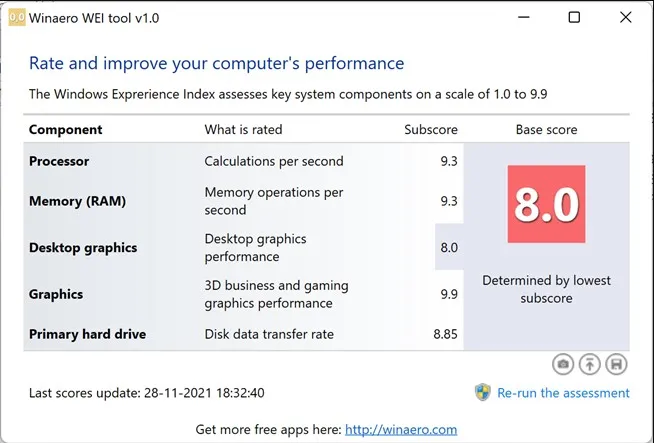654x443 pixels.
Task: Click the shield icon beside Re-run
Action: (482, 392)
